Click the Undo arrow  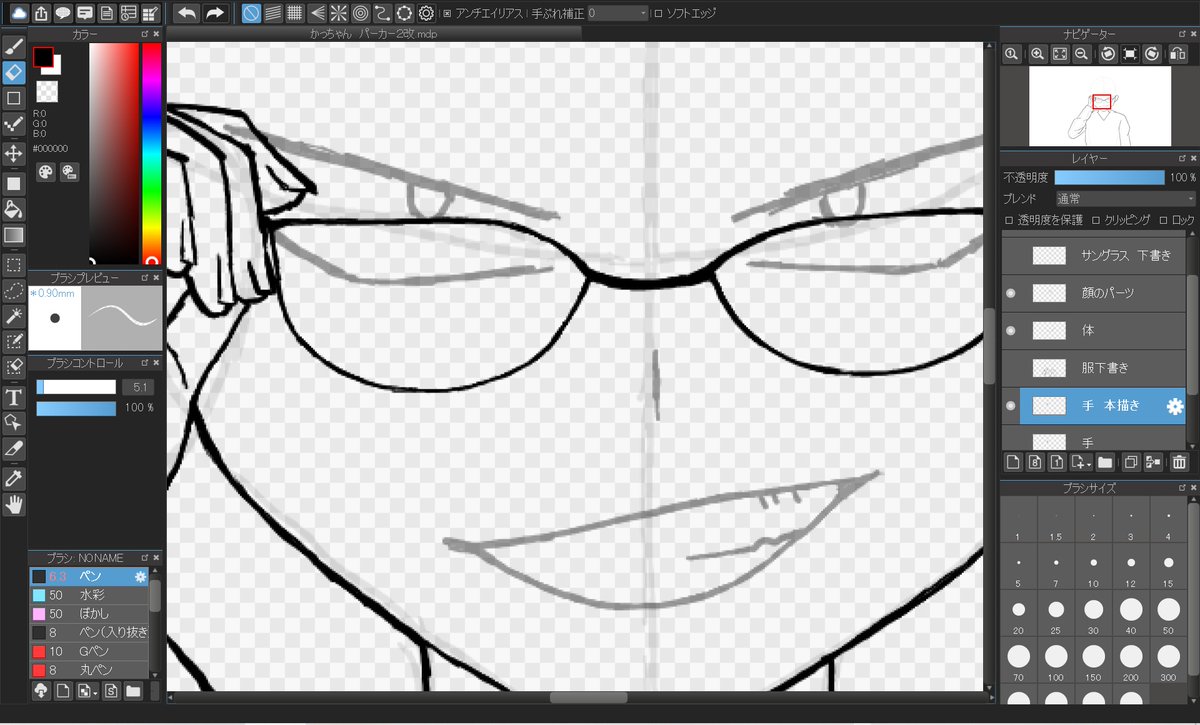pyautogui.click(x=186, y=13)
